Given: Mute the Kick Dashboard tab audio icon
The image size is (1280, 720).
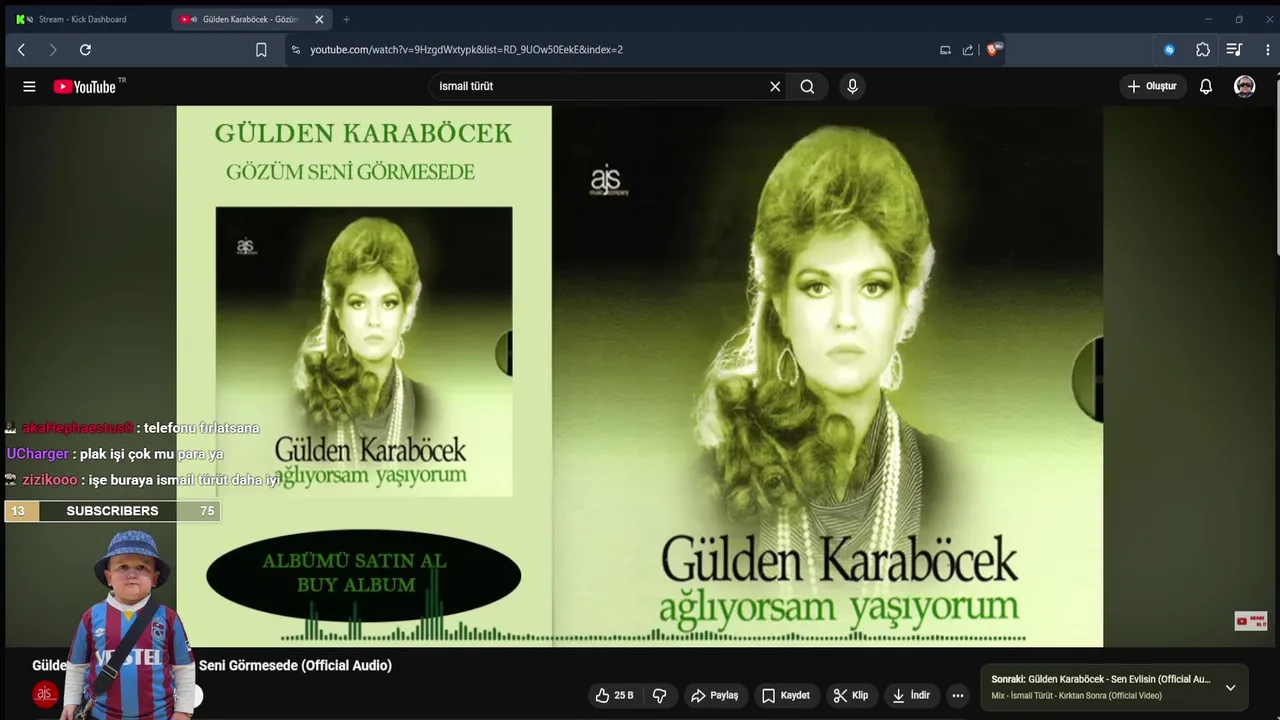Looking at the screenshot, I should (x=30, y=19).
